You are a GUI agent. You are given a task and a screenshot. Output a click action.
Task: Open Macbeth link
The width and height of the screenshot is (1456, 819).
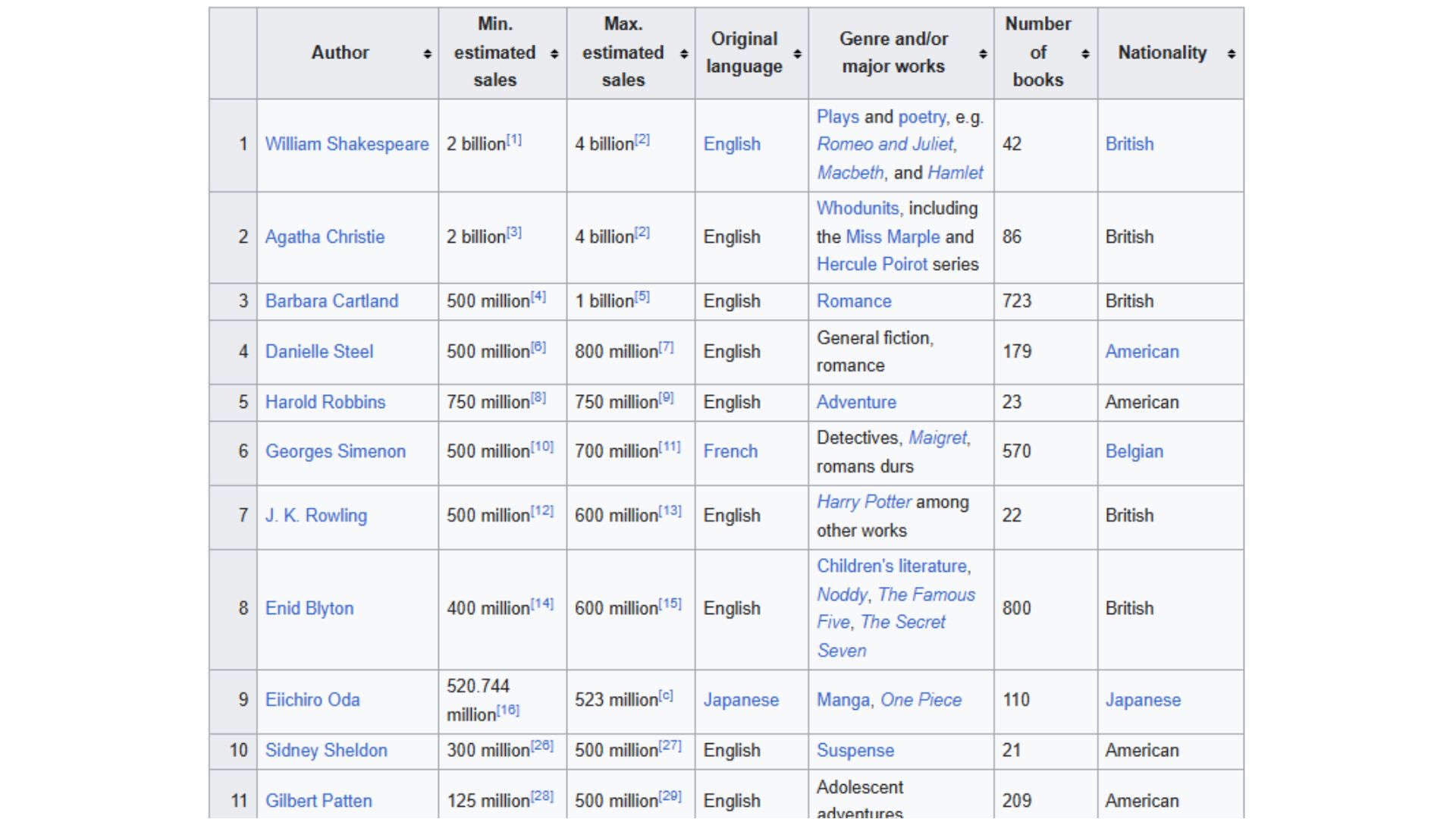pyautogui.click(x=850, y=173)
